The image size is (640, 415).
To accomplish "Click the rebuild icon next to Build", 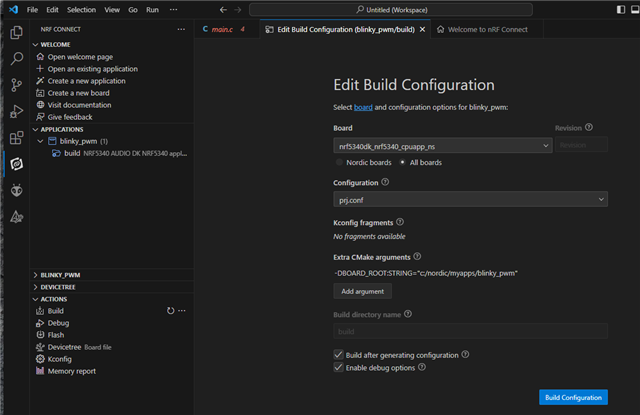I will click(x=170, y=311).
